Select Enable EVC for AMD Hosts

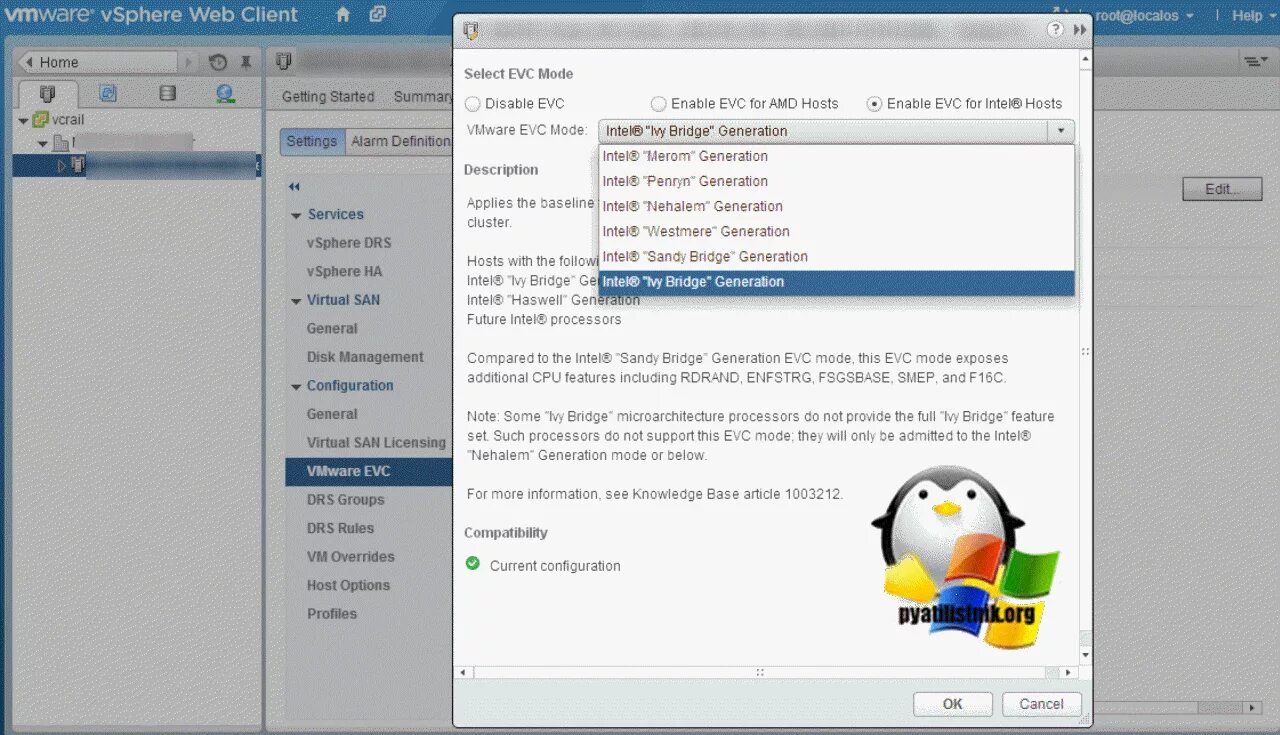tap(658, 104)
